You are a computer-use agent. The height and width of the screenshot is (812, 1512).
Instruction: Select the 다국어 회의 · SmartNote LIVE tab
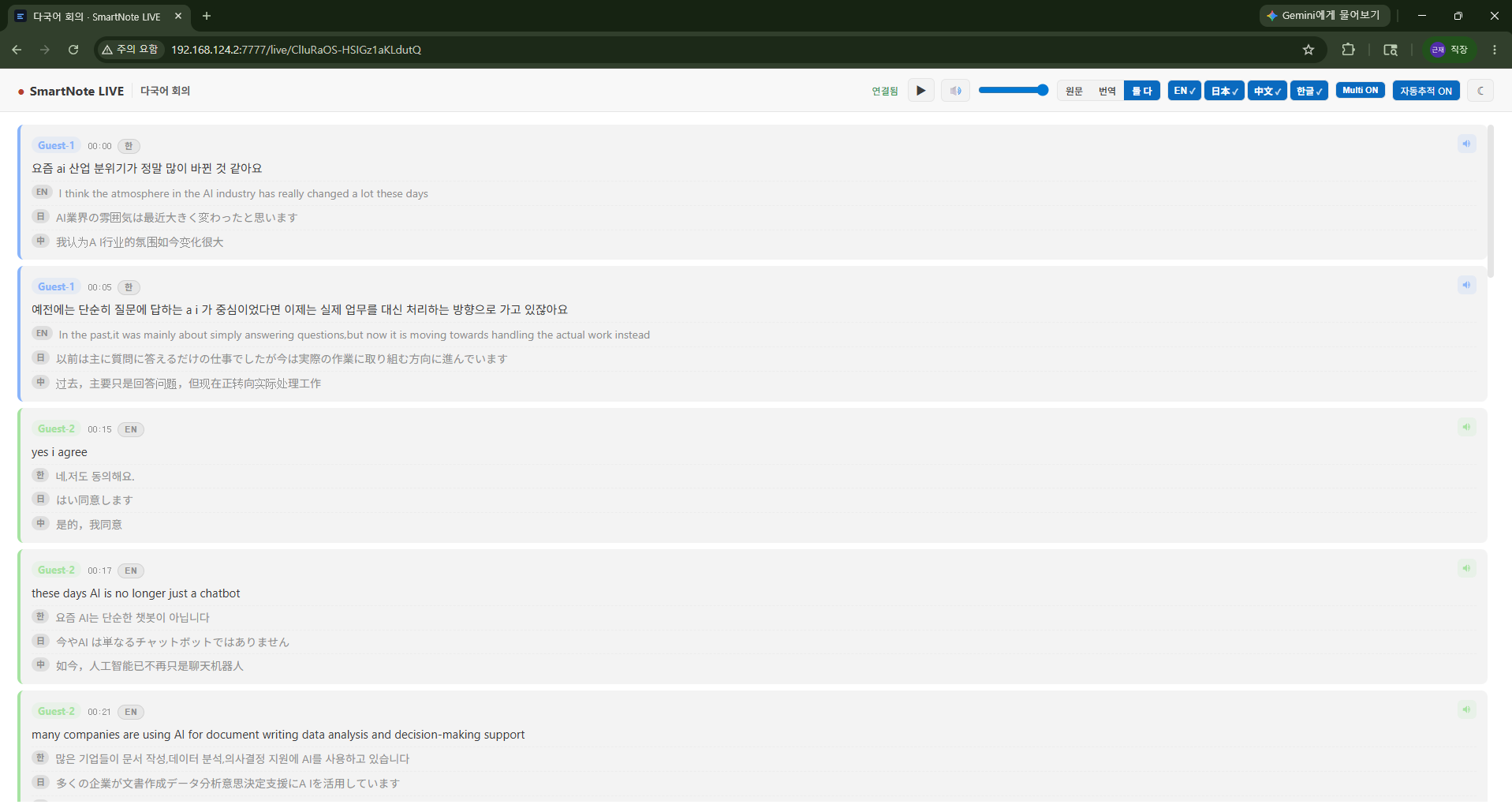pos(97,17)
